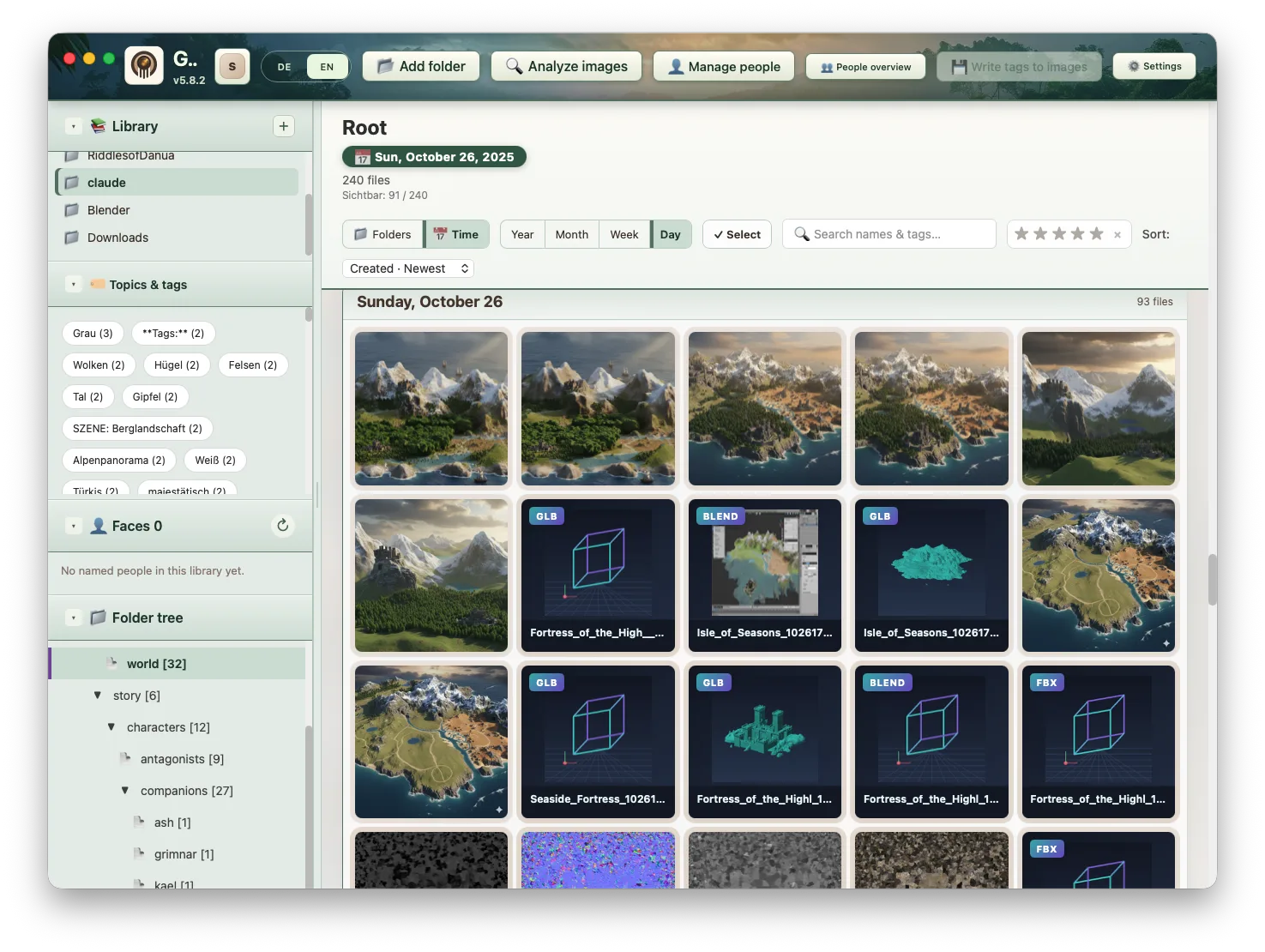Click the app logo icon in the header
The height and width of the screenshot is (952, 1265).
pyautogui.click(x=144, y=65)
